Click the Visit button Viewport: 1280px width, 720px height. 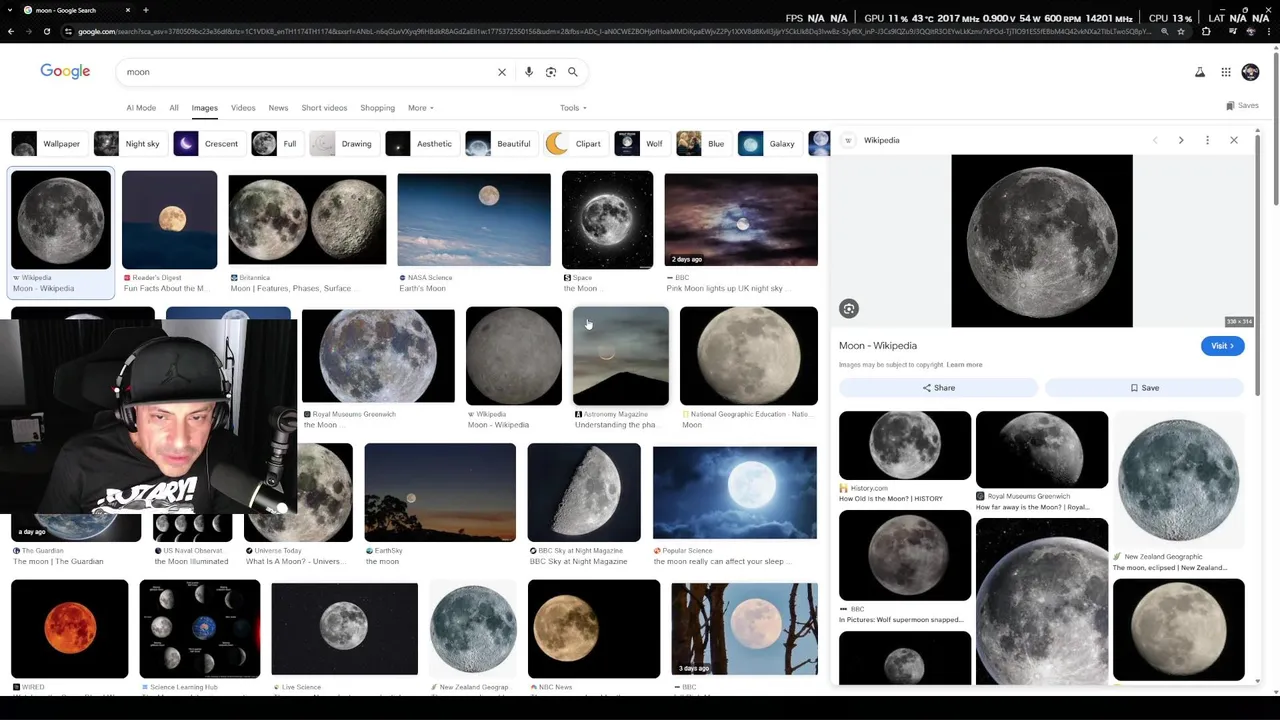(x=1222, y=346)
